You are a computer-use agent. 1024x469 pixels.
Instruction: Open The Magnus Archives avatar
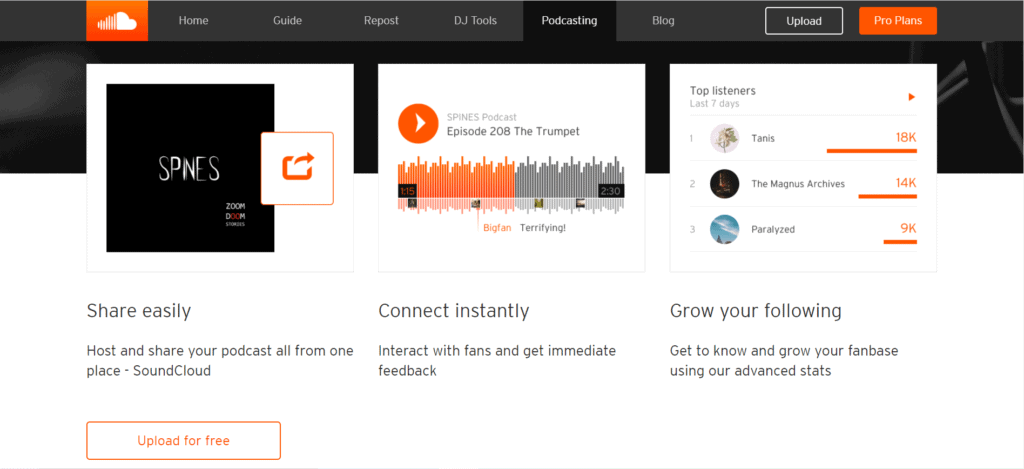[x=724, y=184]
